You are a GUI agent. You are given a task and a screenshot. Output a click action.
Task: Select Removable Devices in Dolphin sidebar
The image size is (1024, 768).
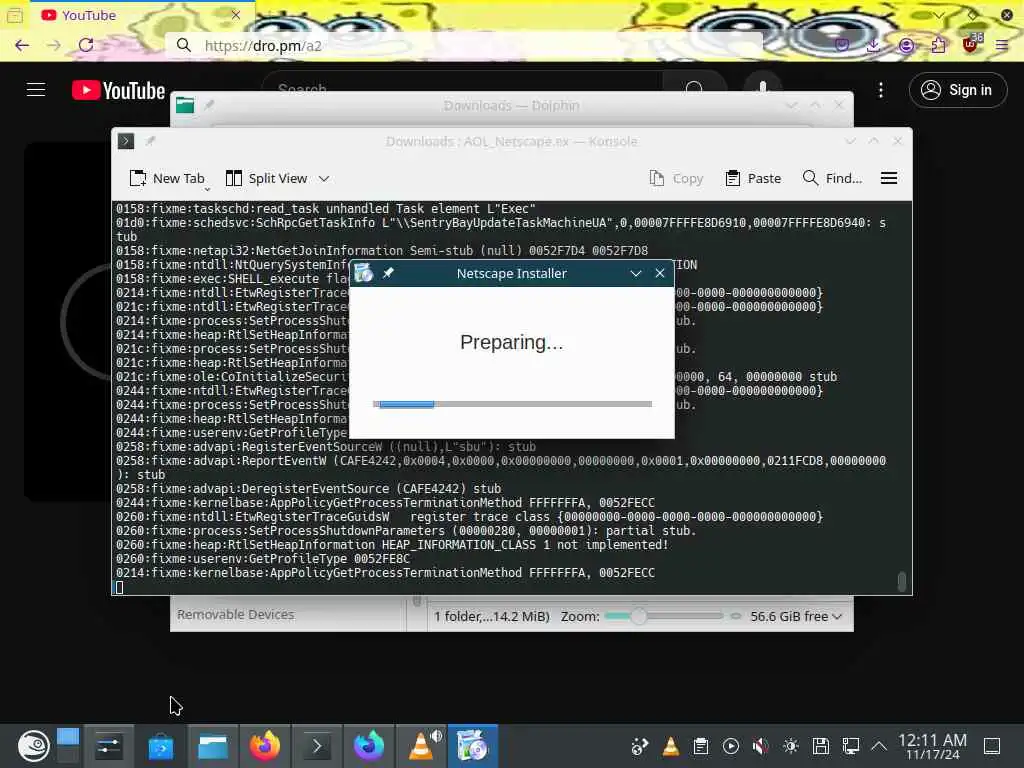pyautogui.click(x=236, y=615)
